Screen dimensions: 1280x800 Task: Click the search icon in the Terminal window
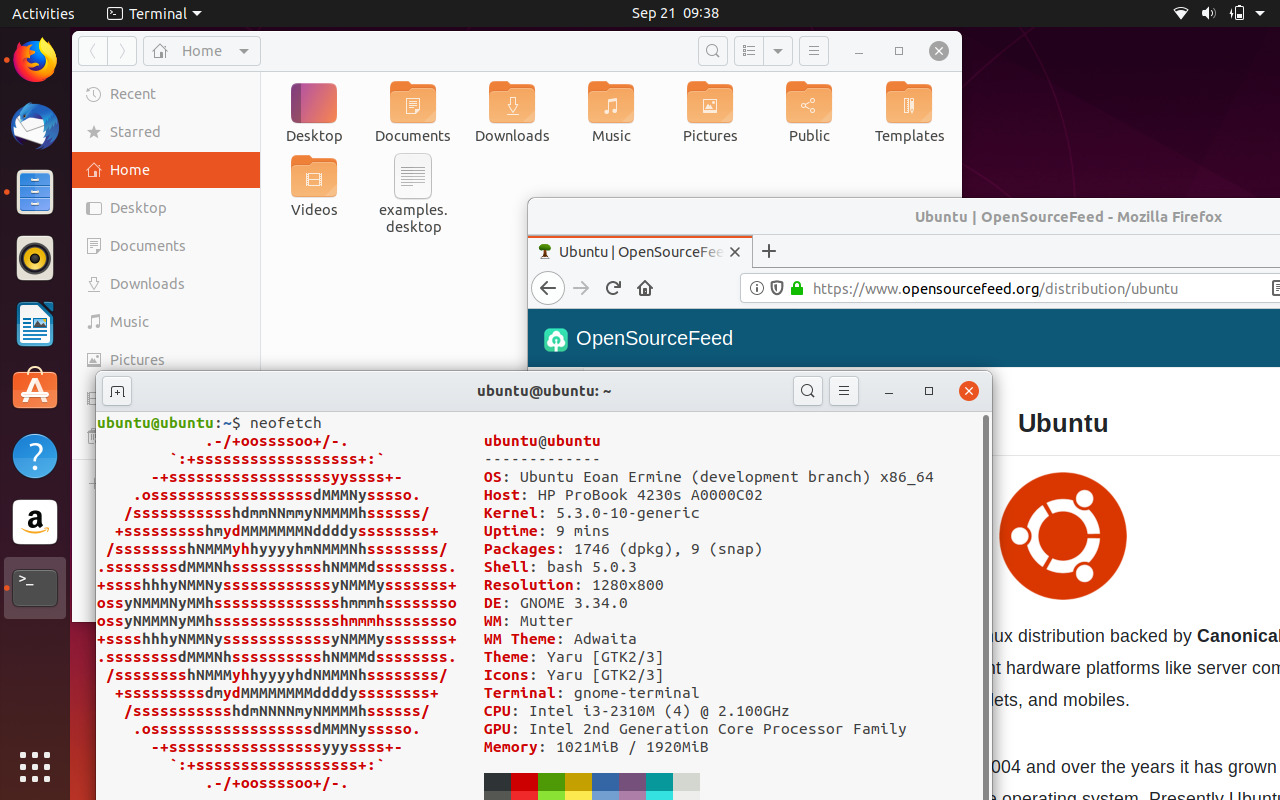click(808, 391)
